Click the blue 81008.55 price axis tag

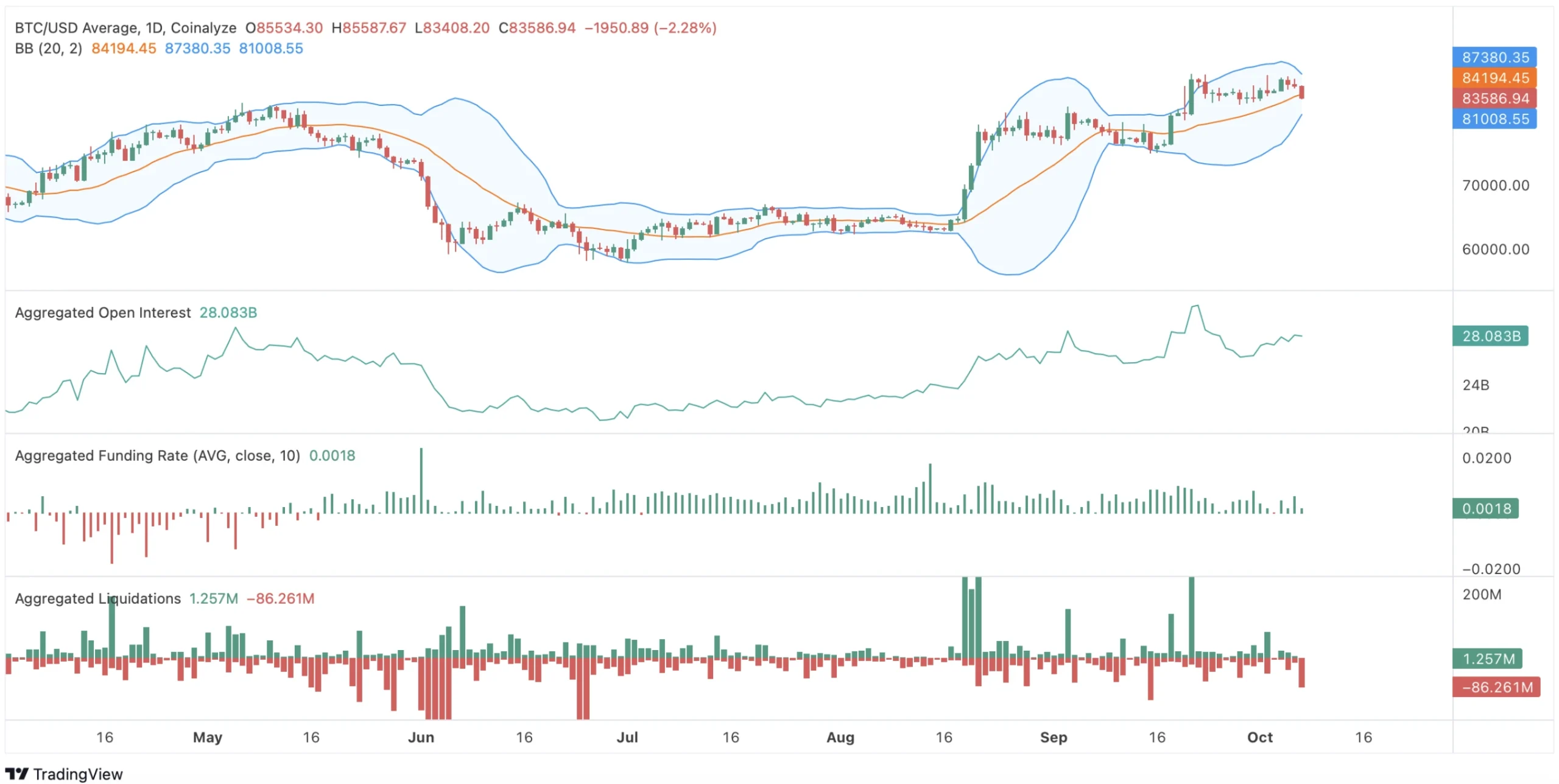[x=1494, y=119]
